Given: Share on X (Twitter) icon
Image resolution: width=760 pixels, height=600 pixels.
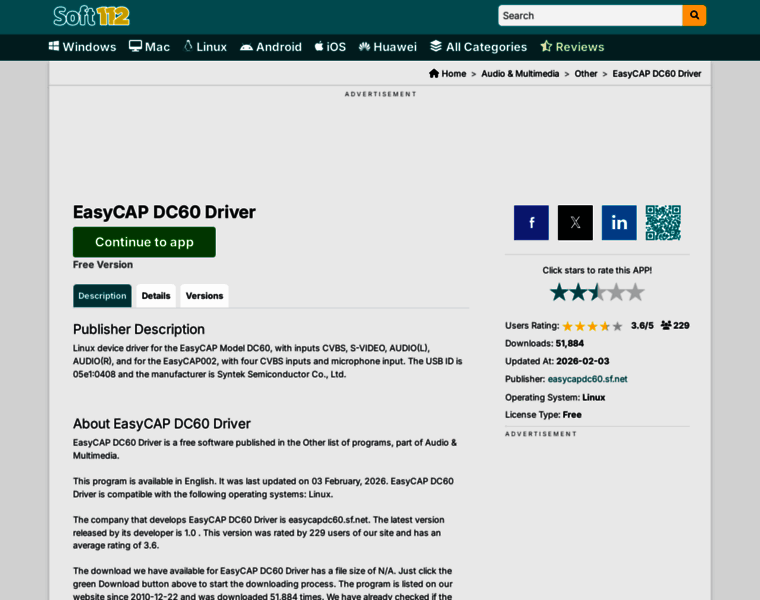Looking at the screenshot, I should point(575,222).
